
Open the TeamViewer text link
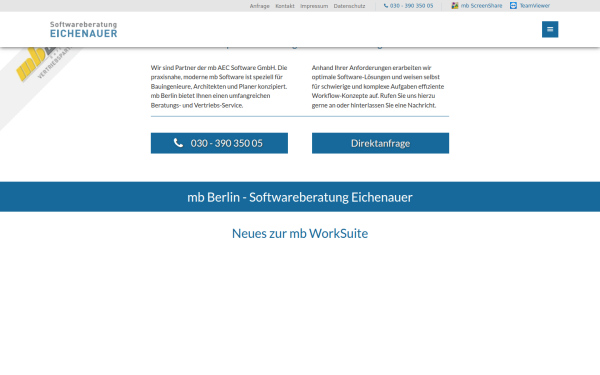pyautogui.click(x=535, y=6)
